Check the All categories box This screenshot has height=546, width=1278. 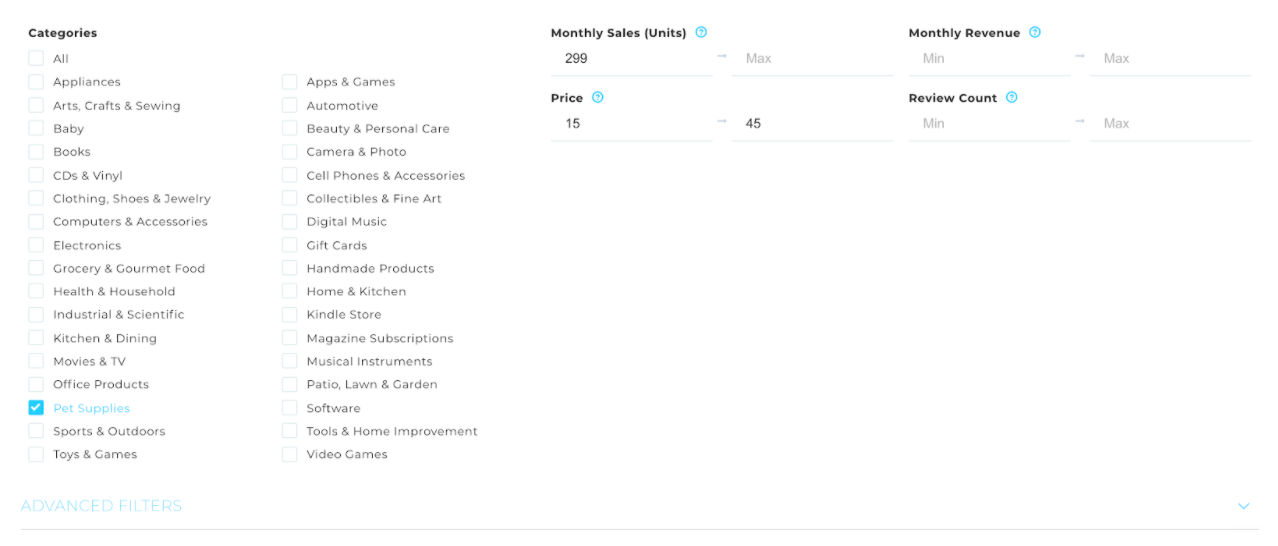coord(36,58)
